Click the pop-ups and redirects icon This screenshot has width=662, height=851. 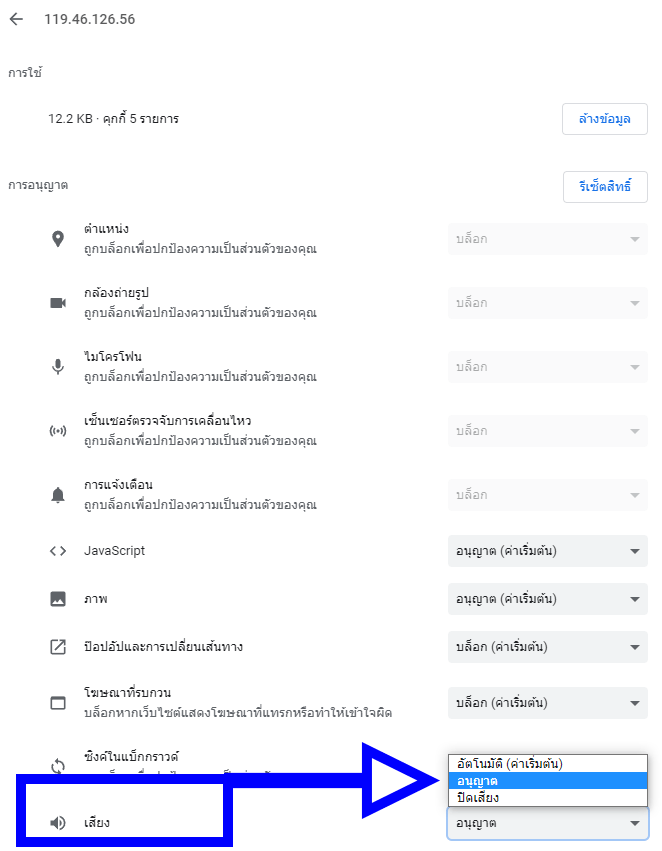tap(58, 647)
